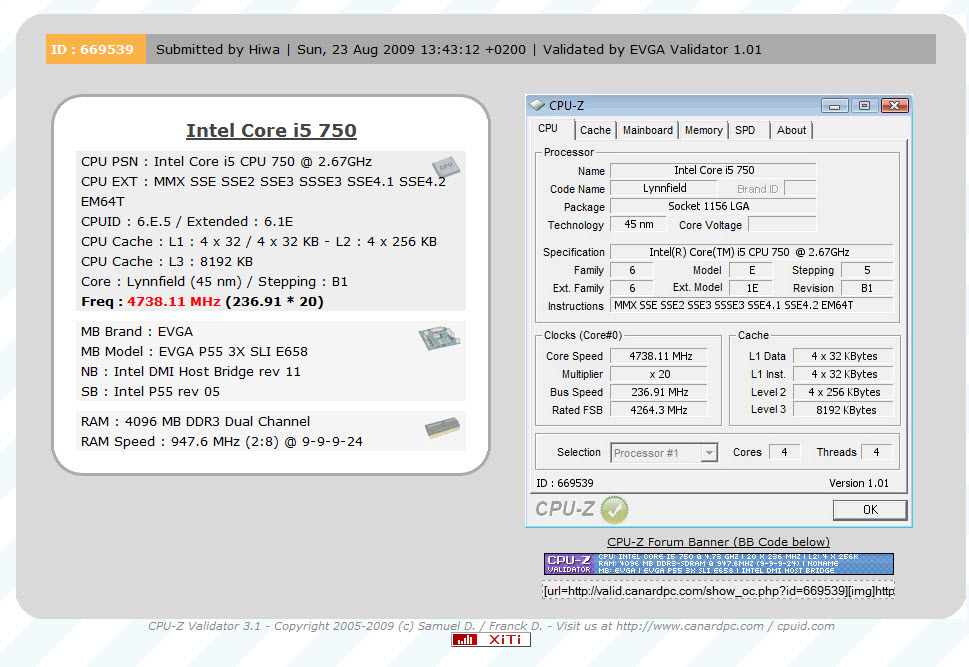969x667 pixels.
Task: Open the Processor #1 selection dropdown
Action: pos(664,452)
